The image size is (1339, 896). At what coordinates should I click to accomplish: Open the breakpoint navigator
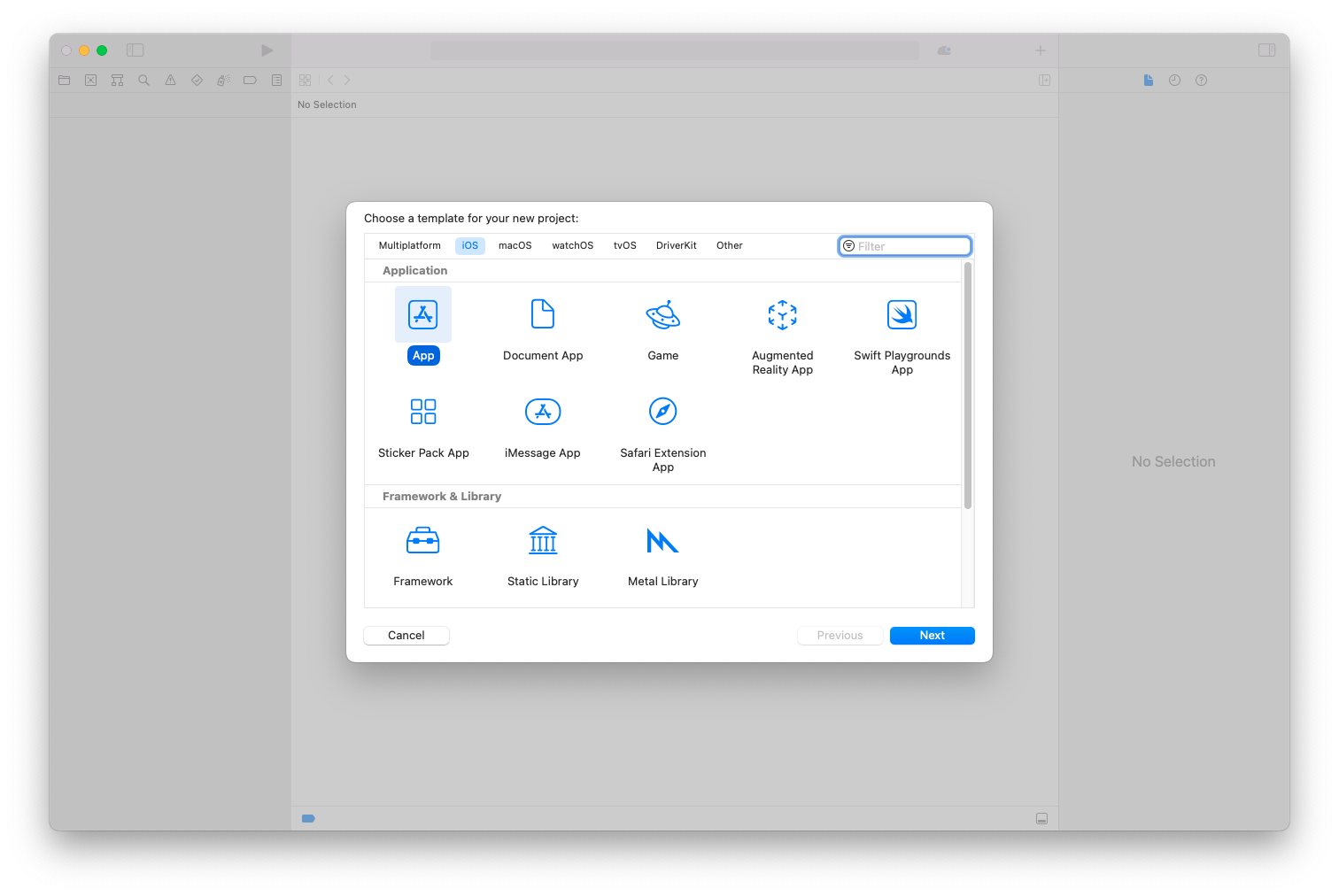[250, 80]
